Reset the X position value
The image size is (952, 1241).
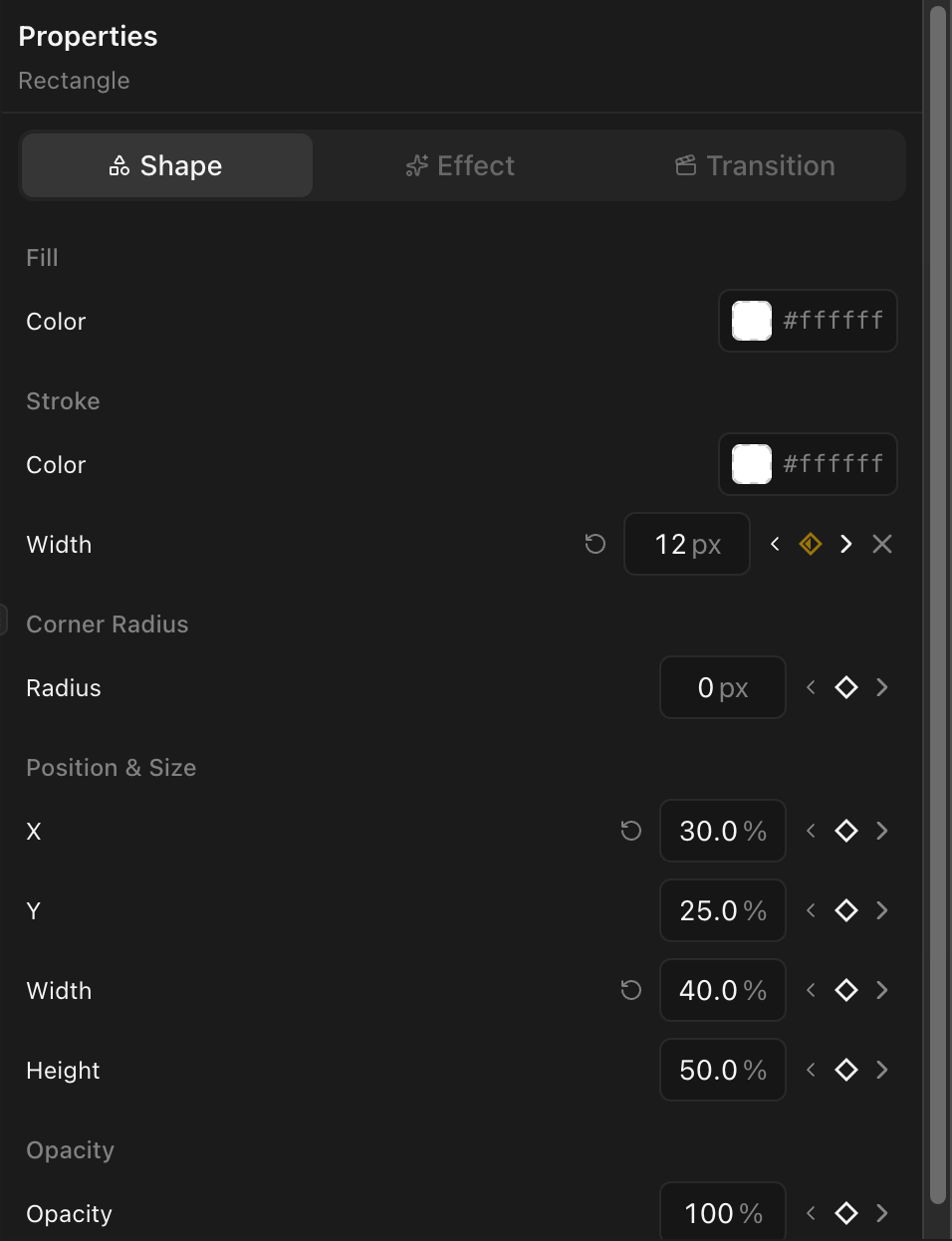630,831
